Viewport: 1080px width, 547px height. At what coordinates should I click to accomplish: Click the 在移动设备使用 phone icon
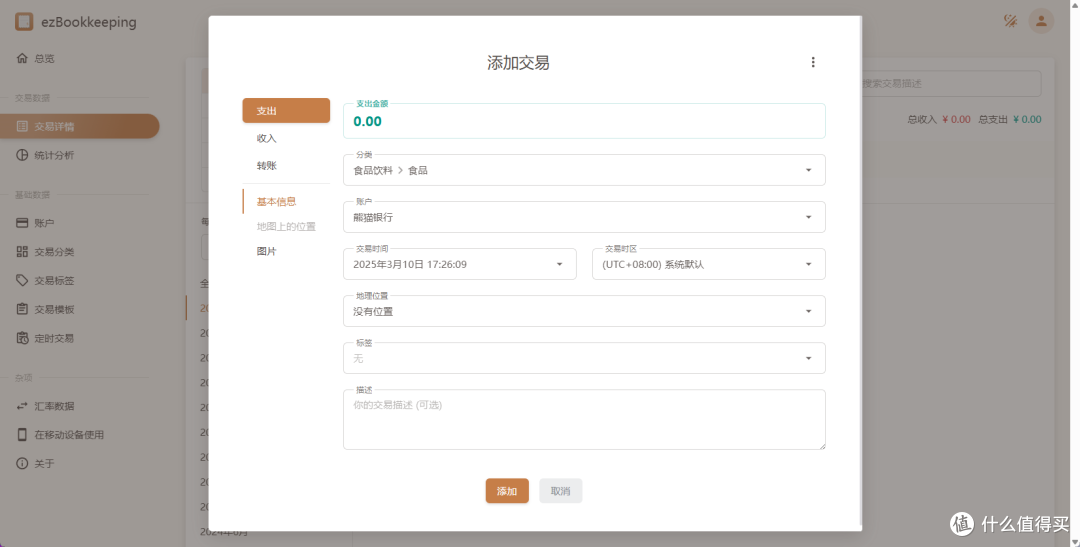[22, 435]
